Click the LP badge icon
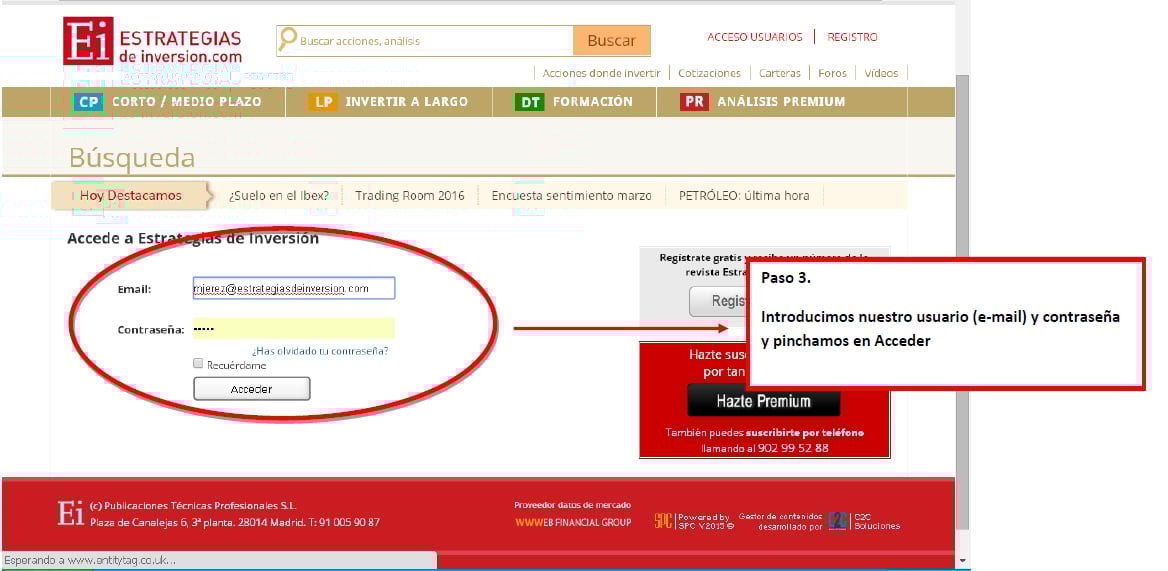This screenshot has width=1168, height=571. tap(323, 102)
